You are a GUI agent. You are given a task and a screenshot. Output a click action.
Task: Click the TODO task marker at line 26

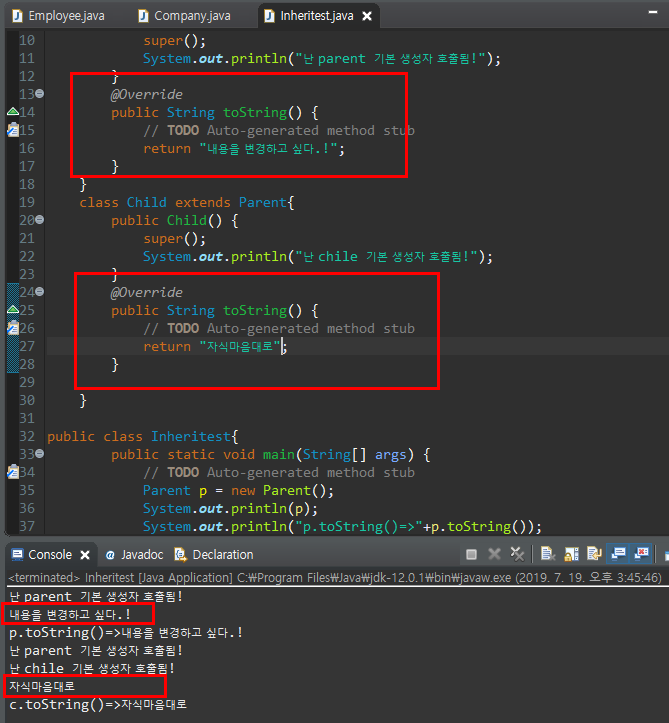tap(13, 327)
